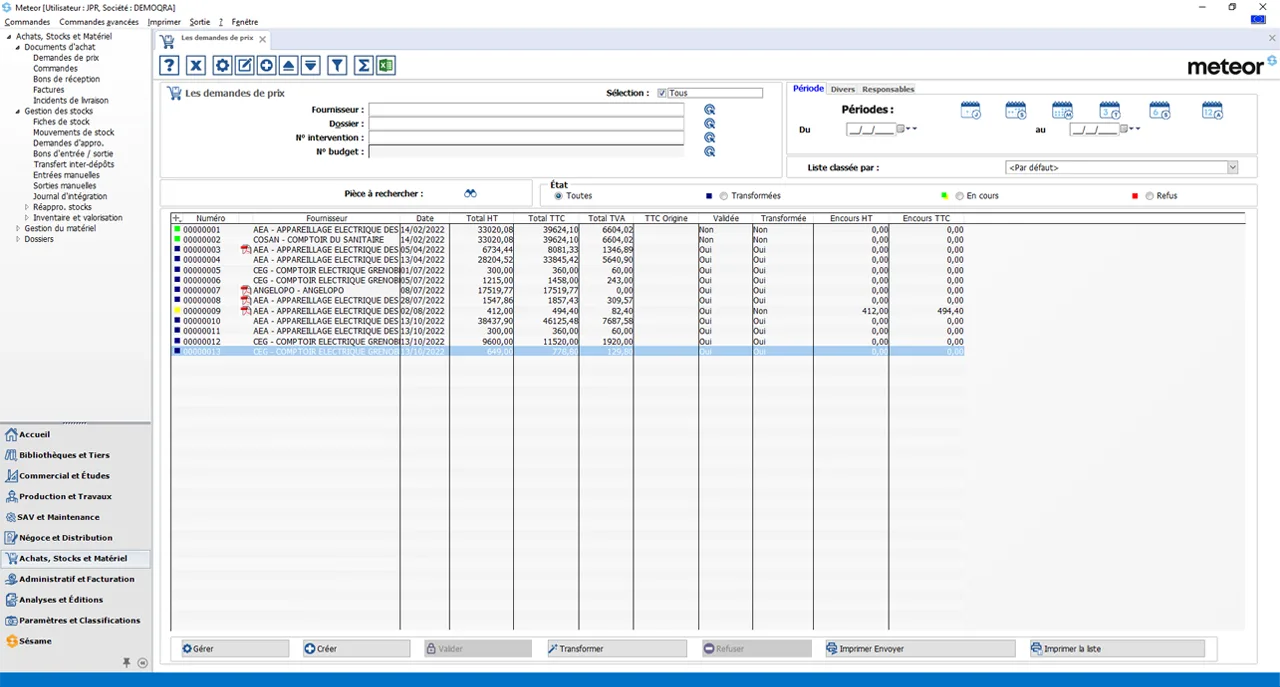The width and height of the screenshot is (1280, 687).
Task: Switch to the Responsables tab
Action: point(888,89)
